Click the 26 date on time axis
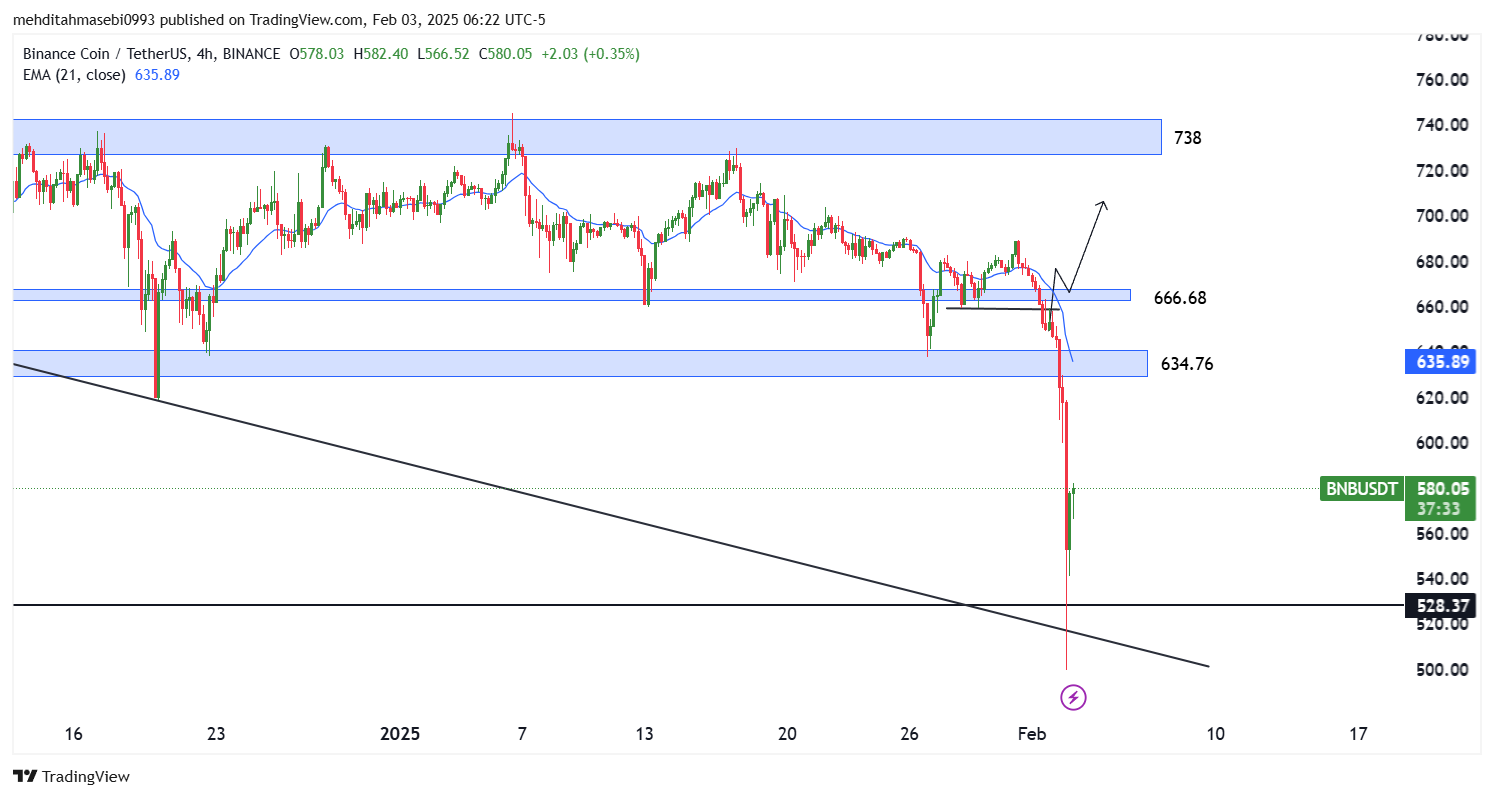The width and height of the screenshot is (1494, 798). click(909, 734)
